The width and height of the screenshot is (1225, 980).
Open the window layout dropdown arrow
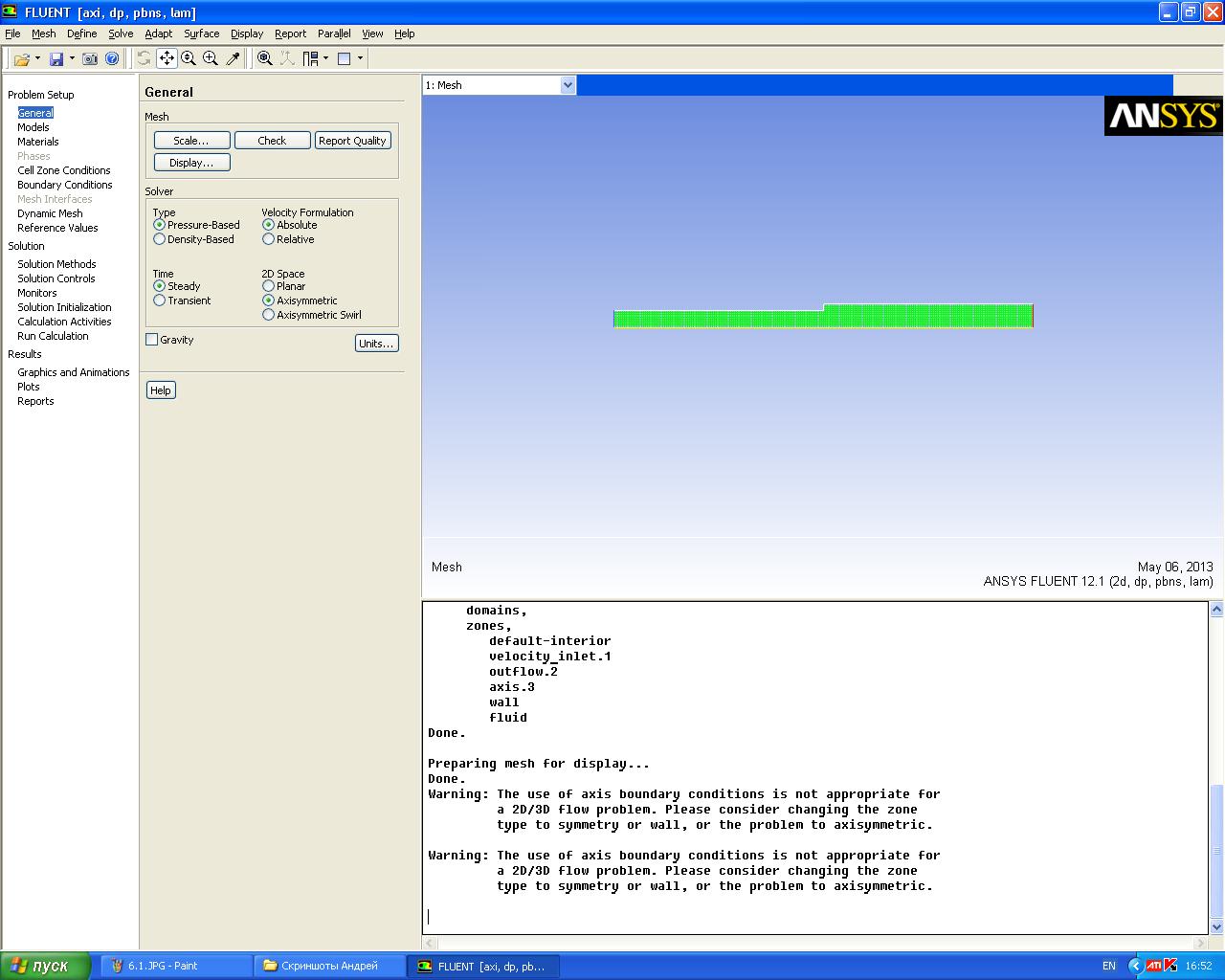click(x=325, y=58)
